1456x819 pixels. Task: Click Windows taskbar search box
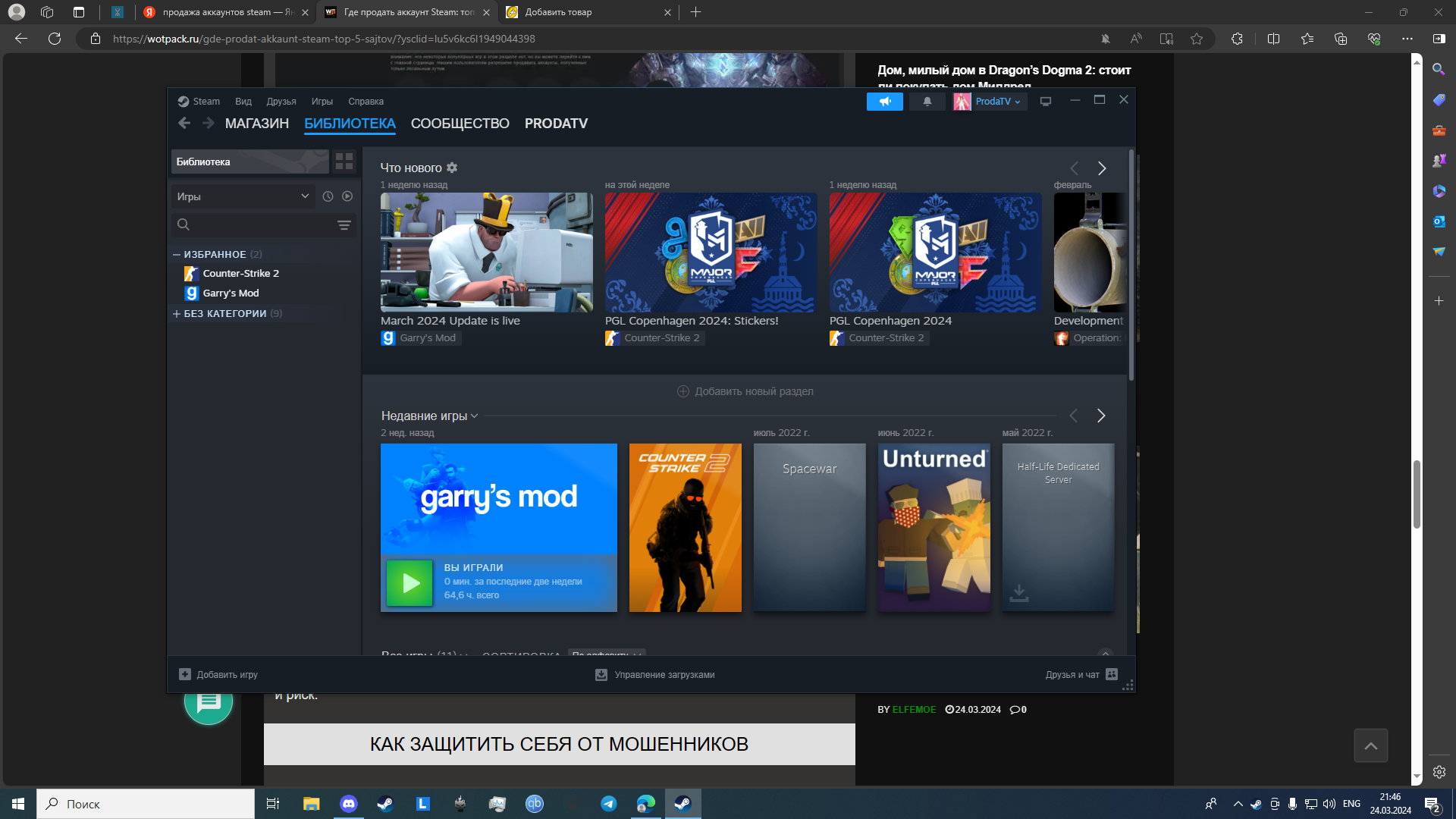(x=146, y=804)
